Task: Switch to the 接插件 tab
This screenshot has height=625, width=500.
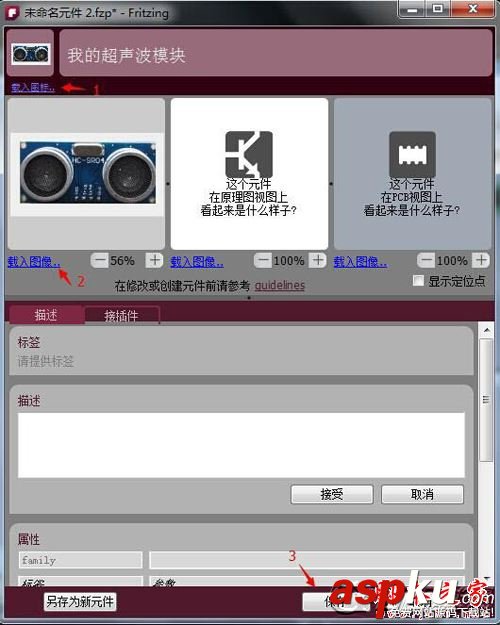Action: click(x=121, y=316)
